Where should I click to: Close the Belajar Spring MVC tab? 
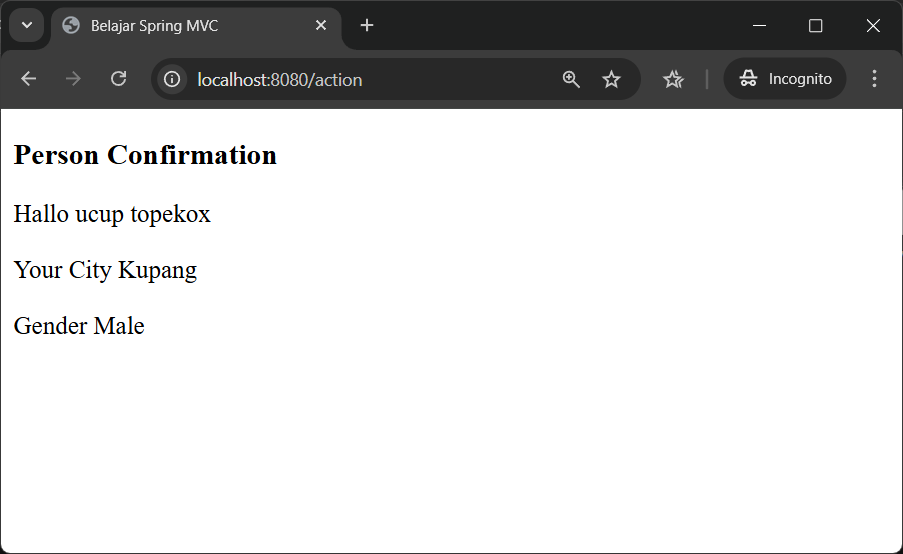click(x=321, y=25)
